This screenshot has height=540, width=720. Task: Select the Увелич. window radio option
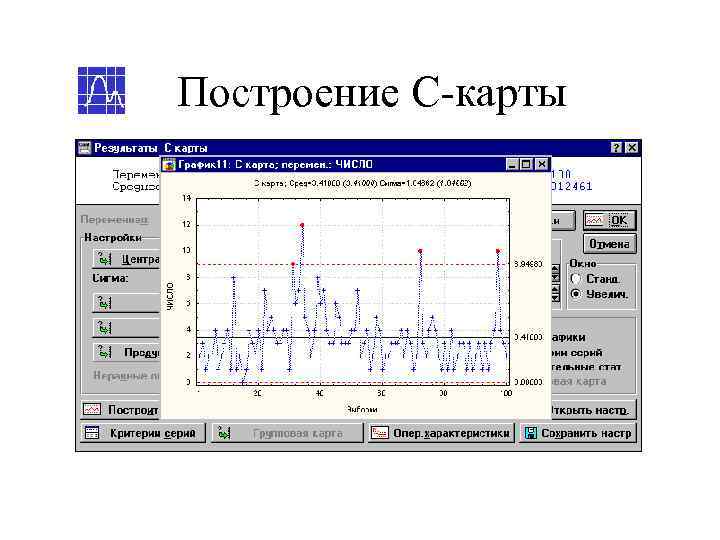tap(599, 294)
